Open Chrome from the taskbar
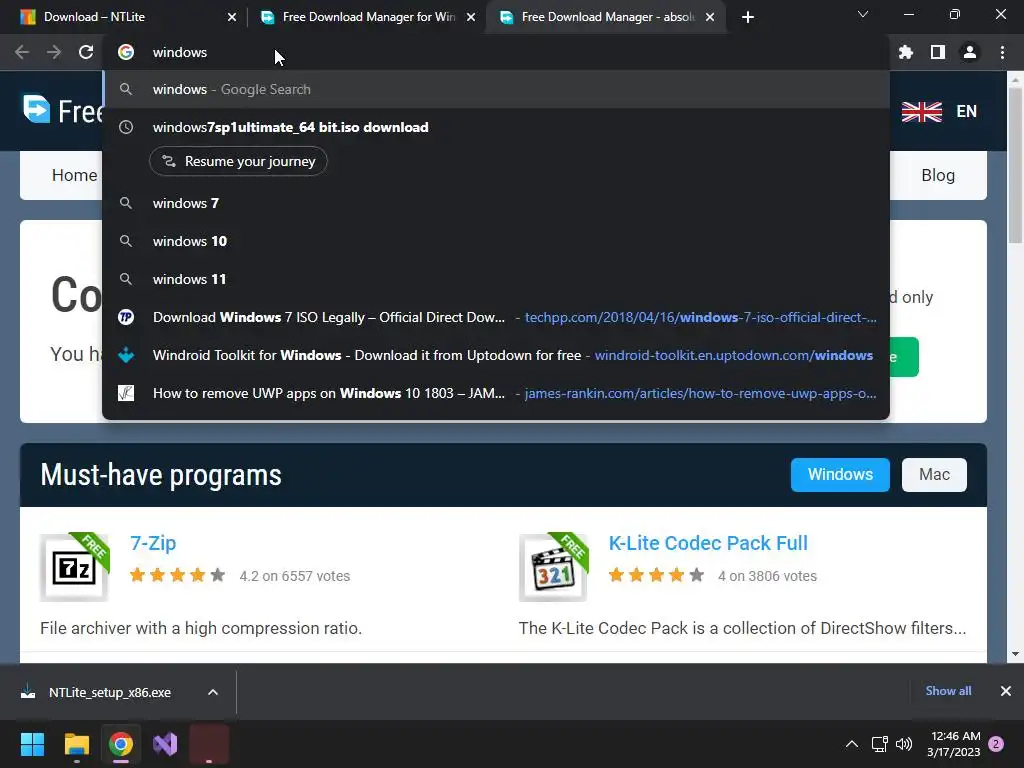This screenshot has height=768, width=1024. 121,744
